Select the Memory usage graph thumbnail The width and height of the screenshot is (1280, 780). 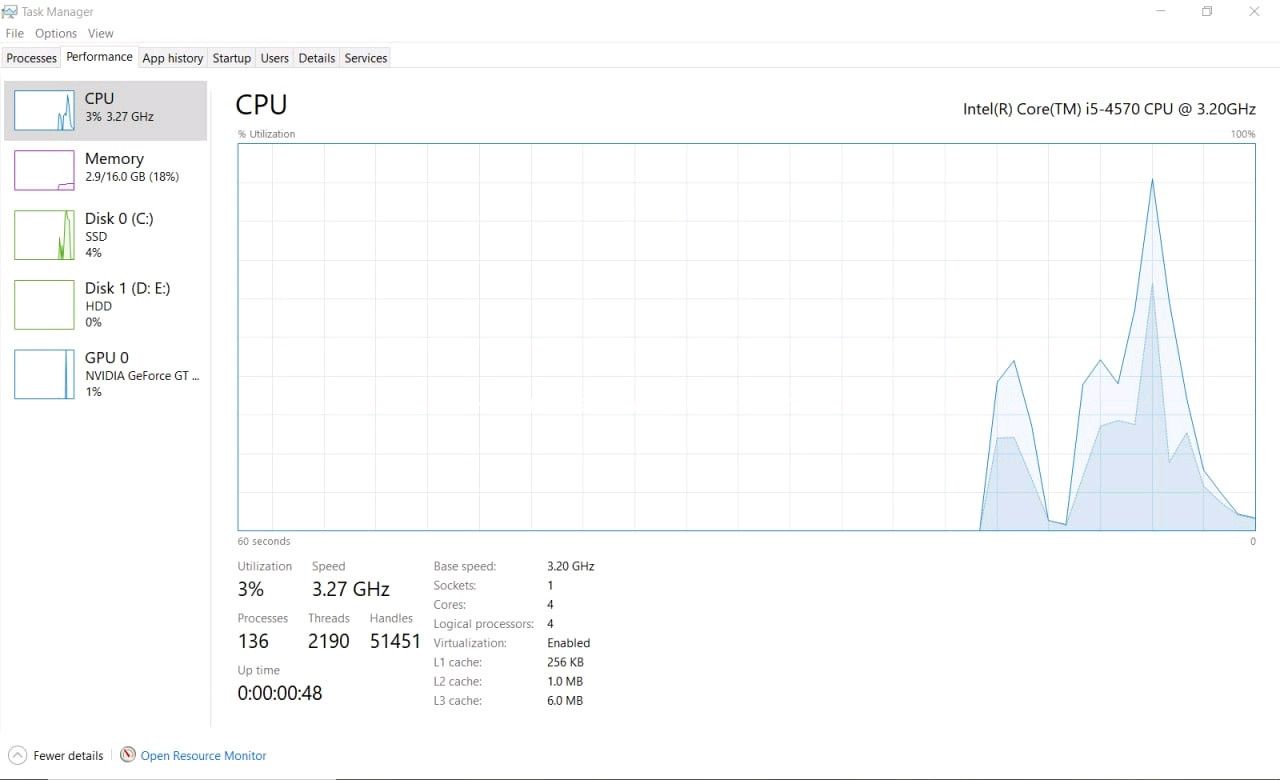[x=44, y=170]
